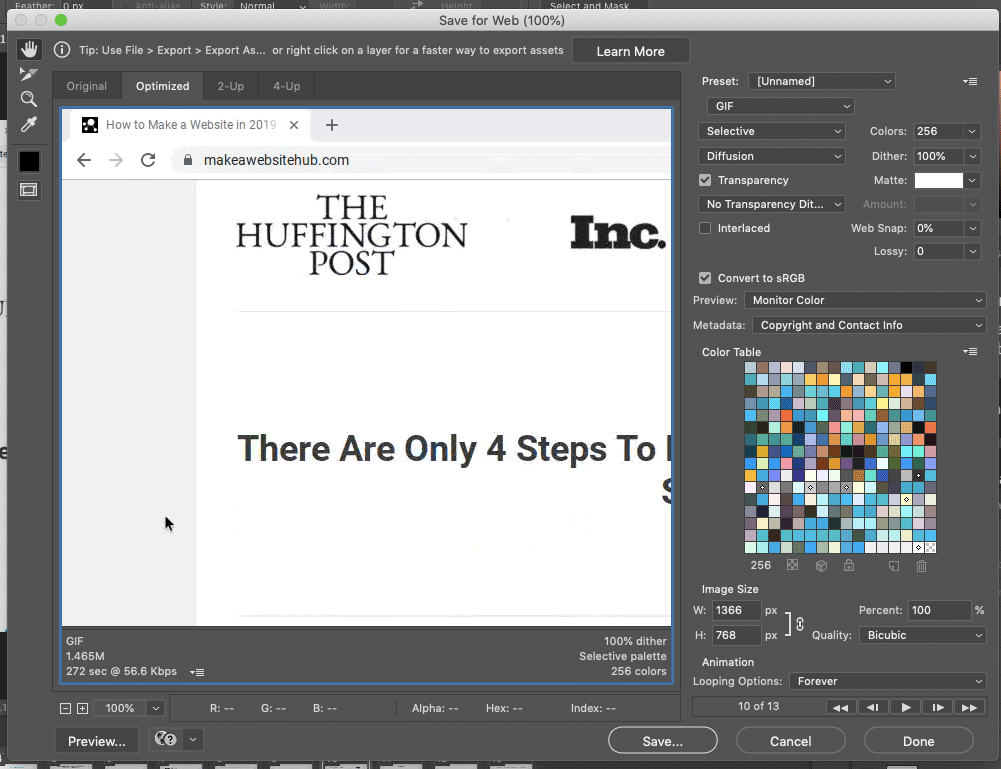Play the animation
Screen dimensions: 1001x769
click(x=905, y=707)
